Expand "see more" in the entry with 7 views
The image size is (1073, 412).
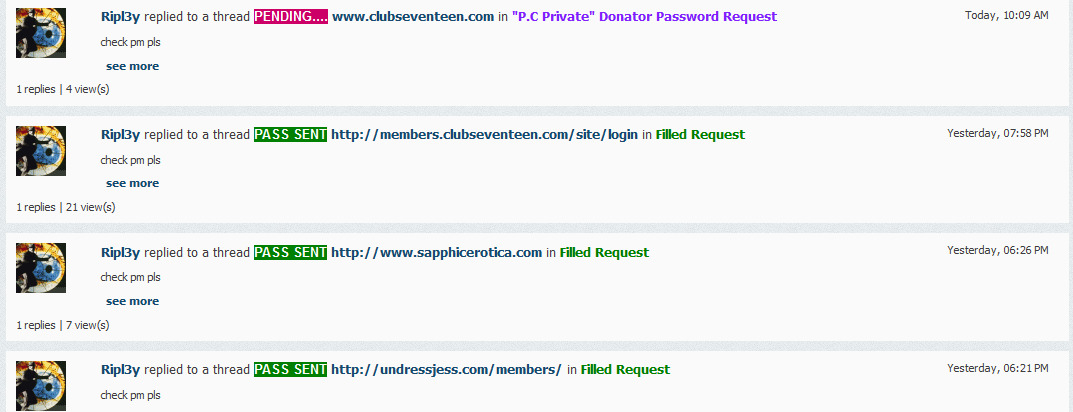point(132,301)
